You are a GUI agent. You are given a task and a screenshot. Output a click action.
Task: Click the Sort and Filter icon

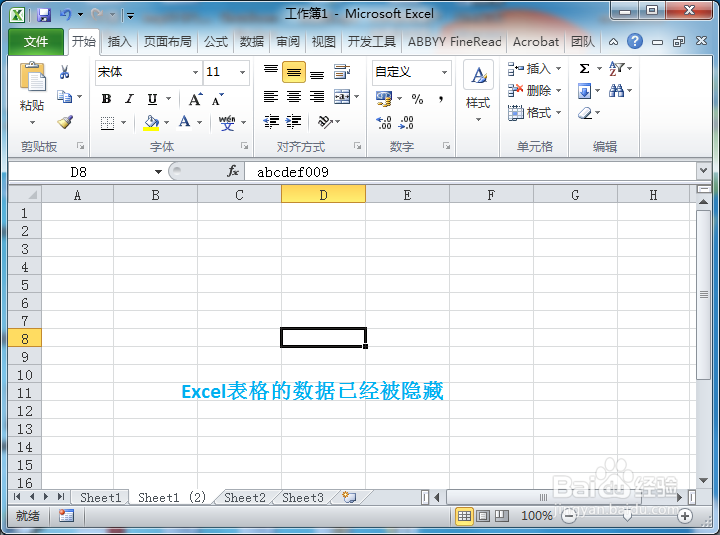coord(616,69)
